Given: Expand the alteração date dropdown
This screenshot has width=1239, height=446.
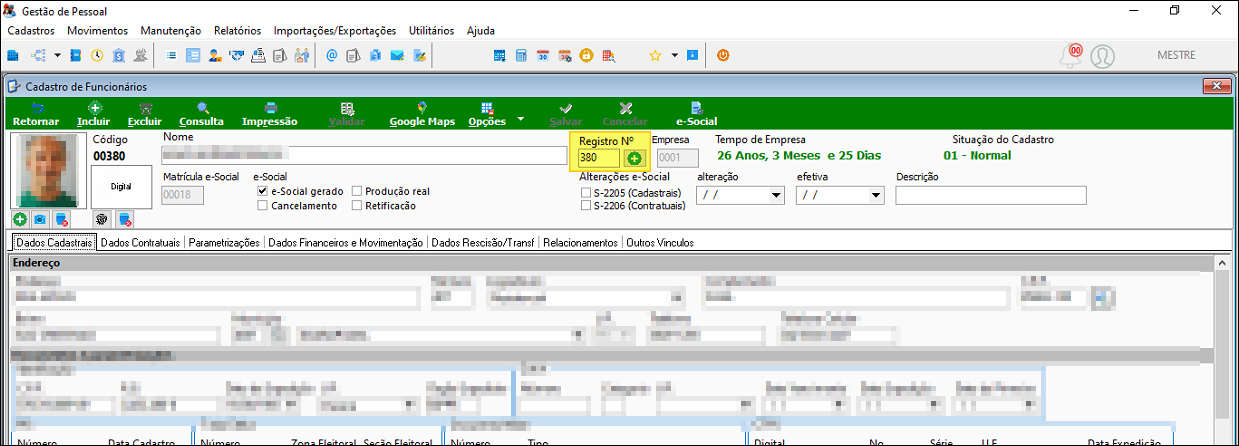Looking at the screenshot, I should (x=777, y=195).
